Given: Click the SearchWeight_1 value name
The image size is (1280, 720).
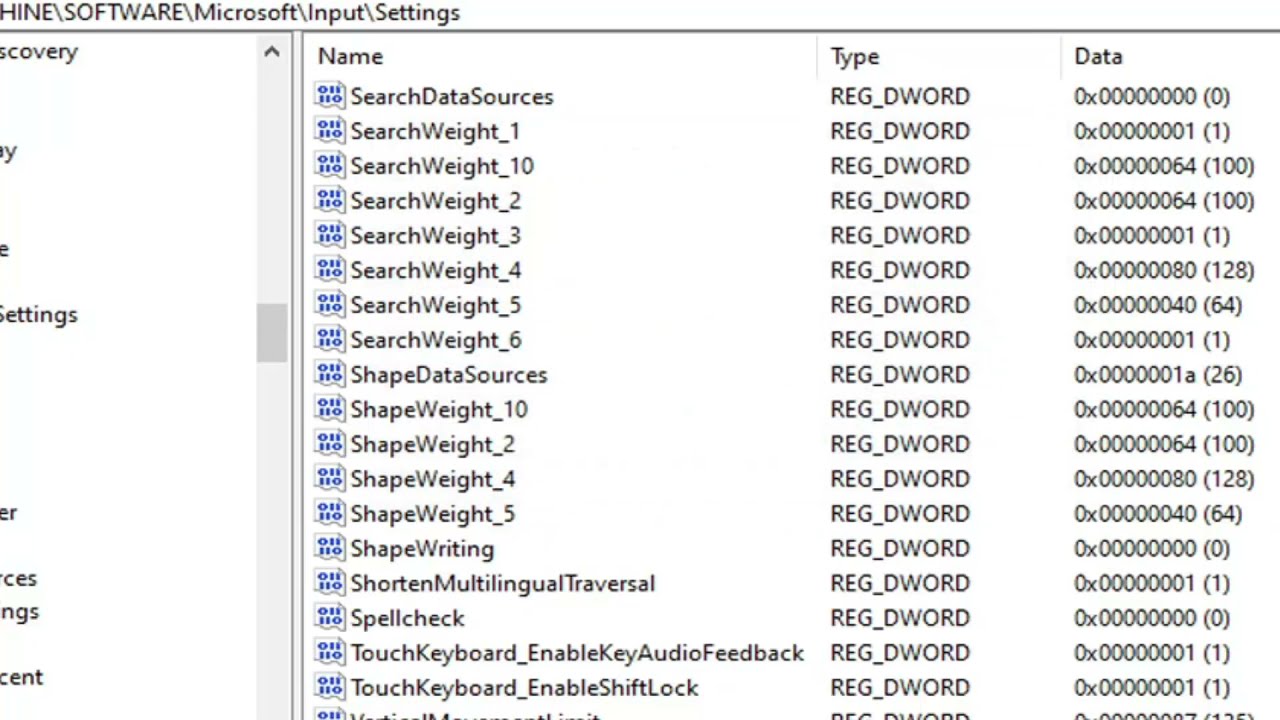Looking at the screenshot, I should [x=435, y=131].
